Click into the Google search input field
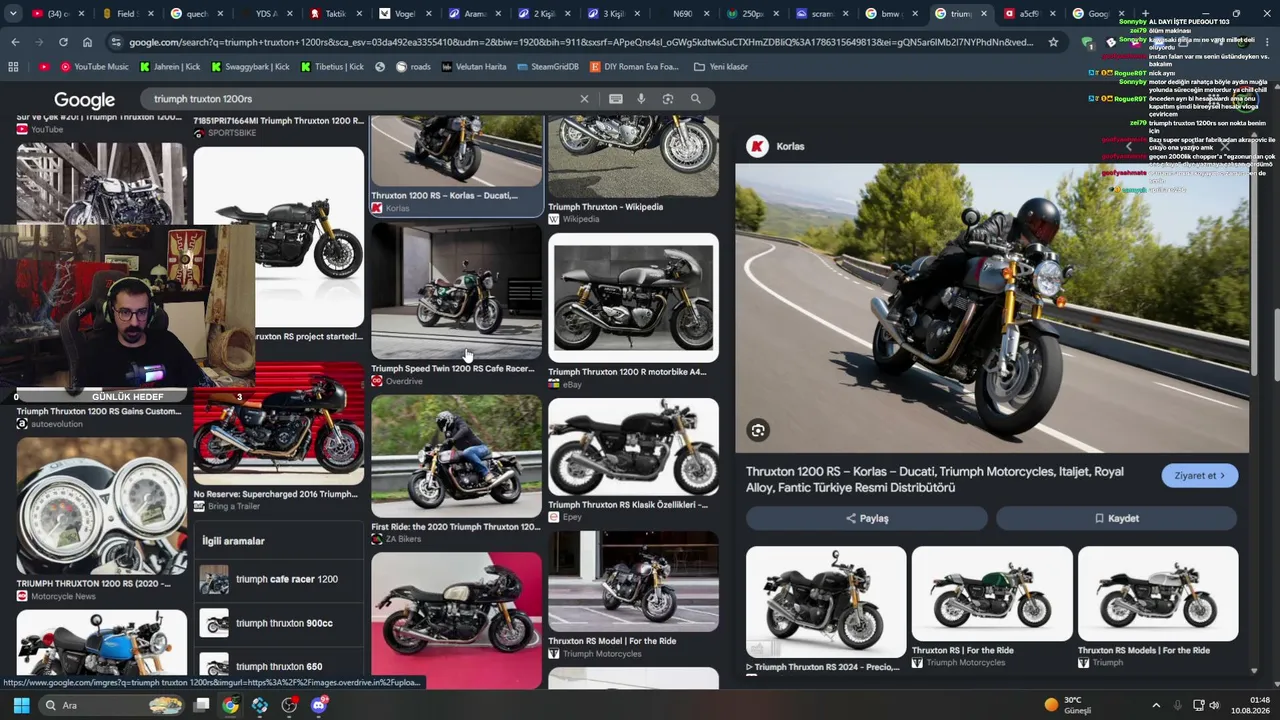1280x720 pixels. pyautogui.click(x=360, y=99)
